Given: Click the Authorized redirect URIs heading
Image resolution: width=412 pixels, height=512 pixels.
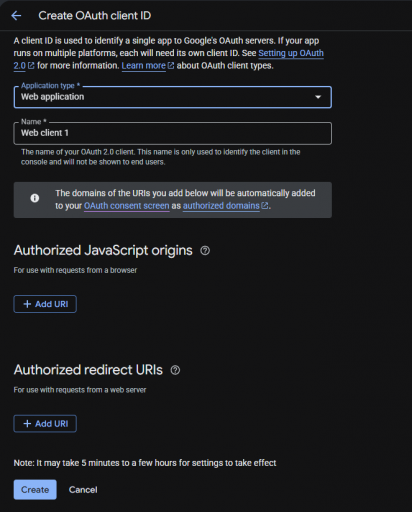Looking at the screenshot, I should (88, 370).
